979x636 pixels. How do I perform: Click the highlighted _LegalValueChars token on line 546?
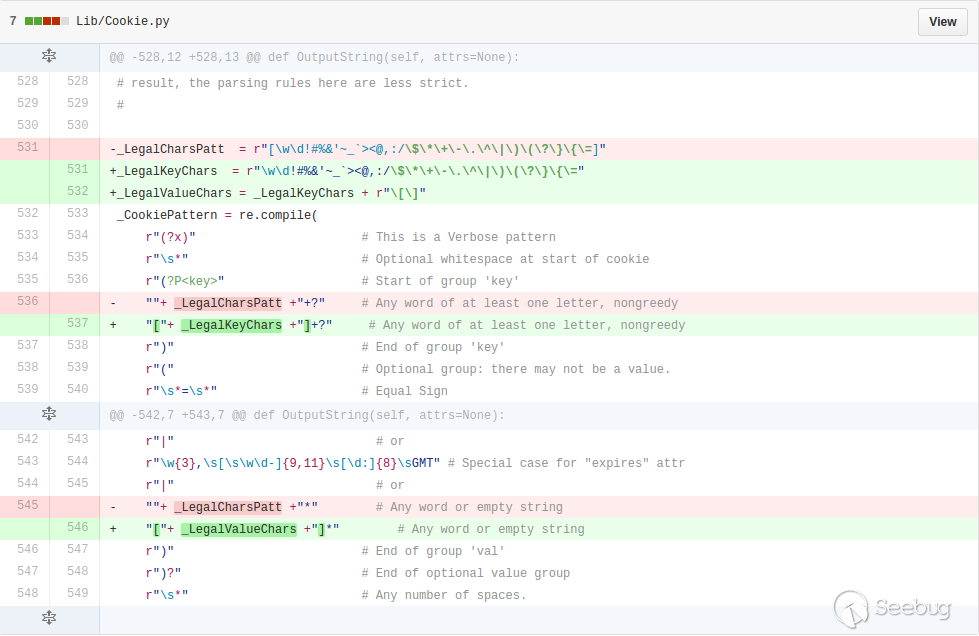[239, 529]
